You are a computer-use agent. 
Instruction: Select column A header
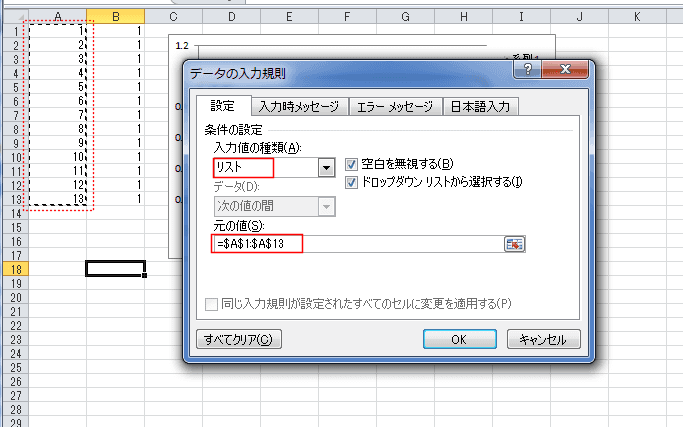click(x=58, y=17)
